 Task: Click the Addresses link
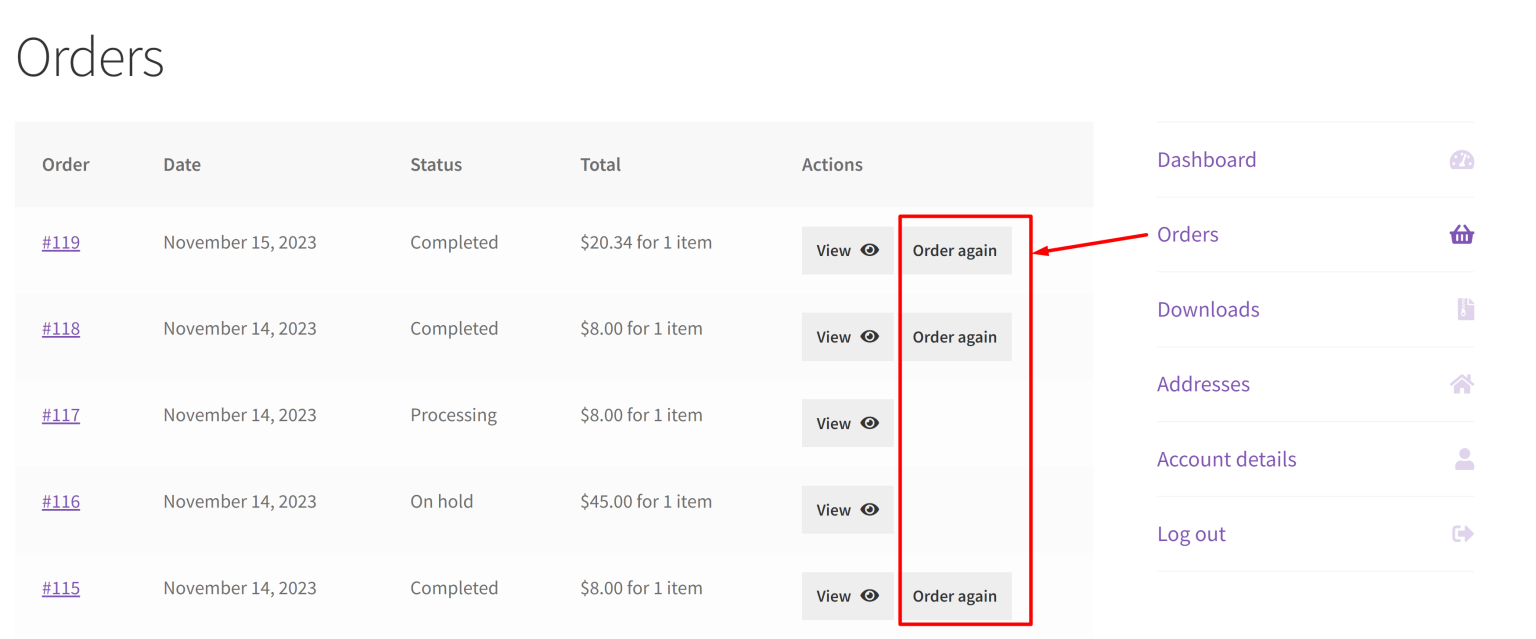click(1203, 384)
